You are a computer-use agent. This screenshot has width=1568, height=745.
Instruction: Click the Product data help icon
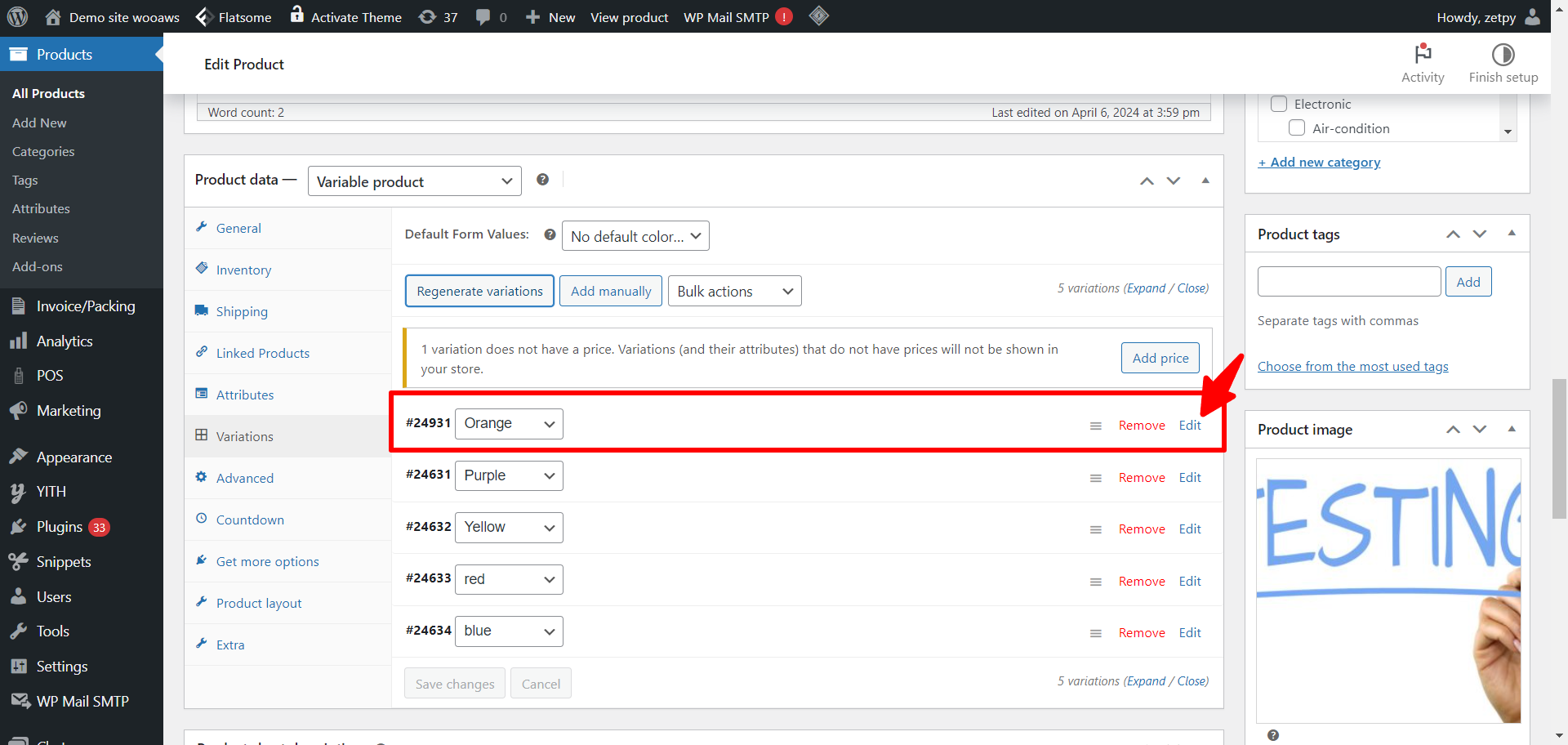542,180
